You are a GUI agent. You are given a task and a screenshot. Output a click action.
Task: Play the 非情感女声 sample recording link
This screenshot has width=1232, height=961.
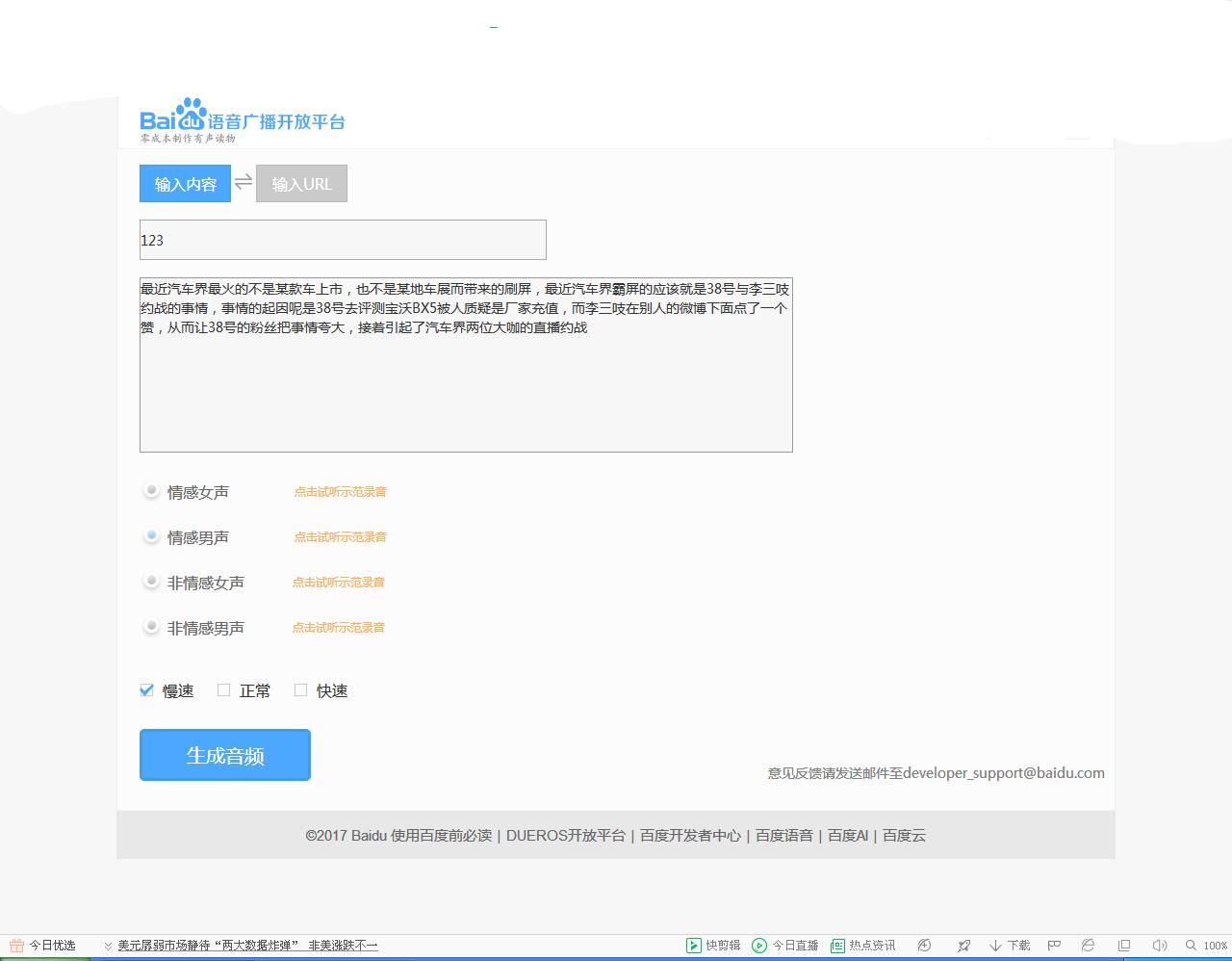tap(339, 582)
